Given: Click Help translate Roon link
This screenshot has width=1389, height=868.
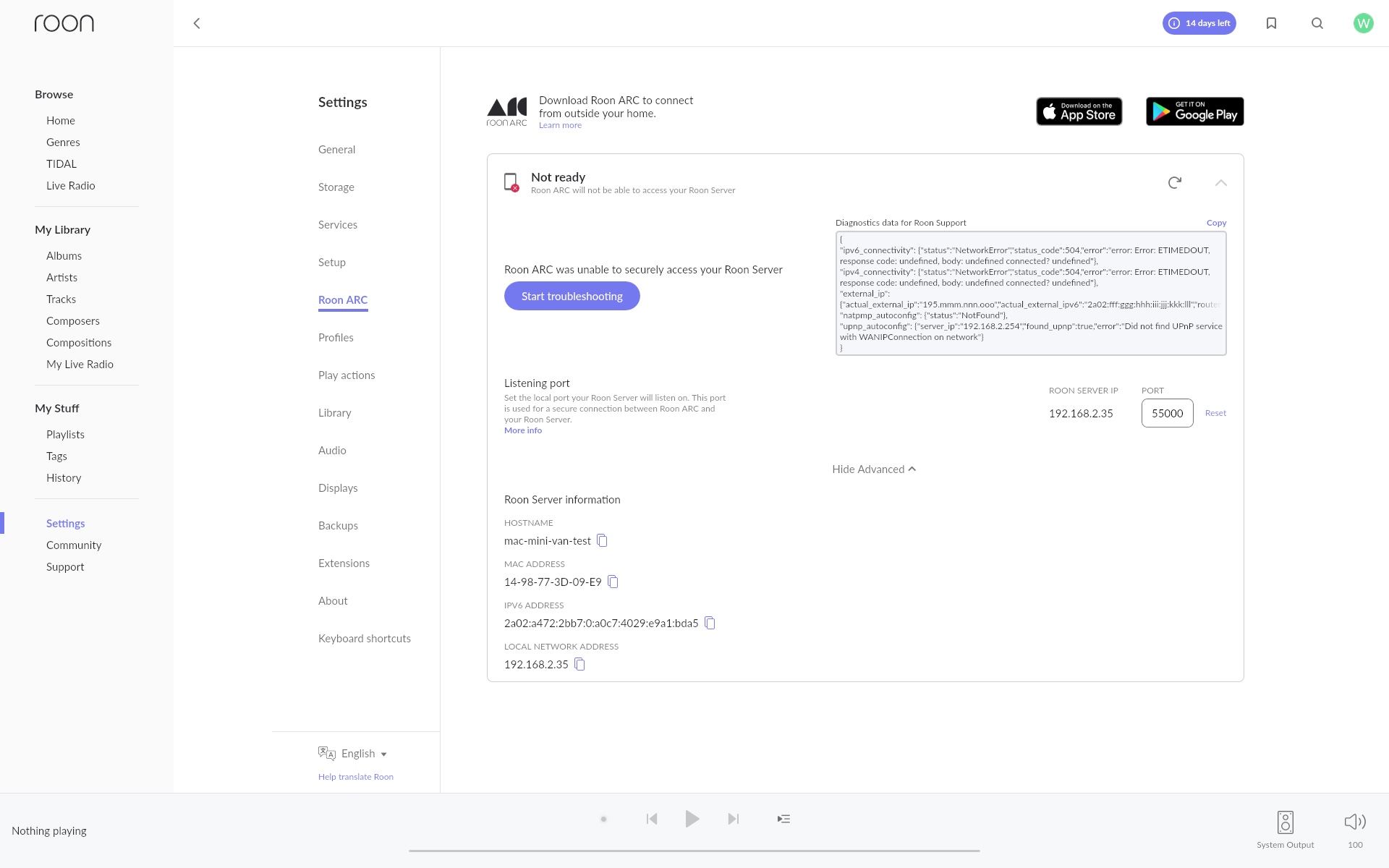Looking at the screenshot, I should 356,777.
